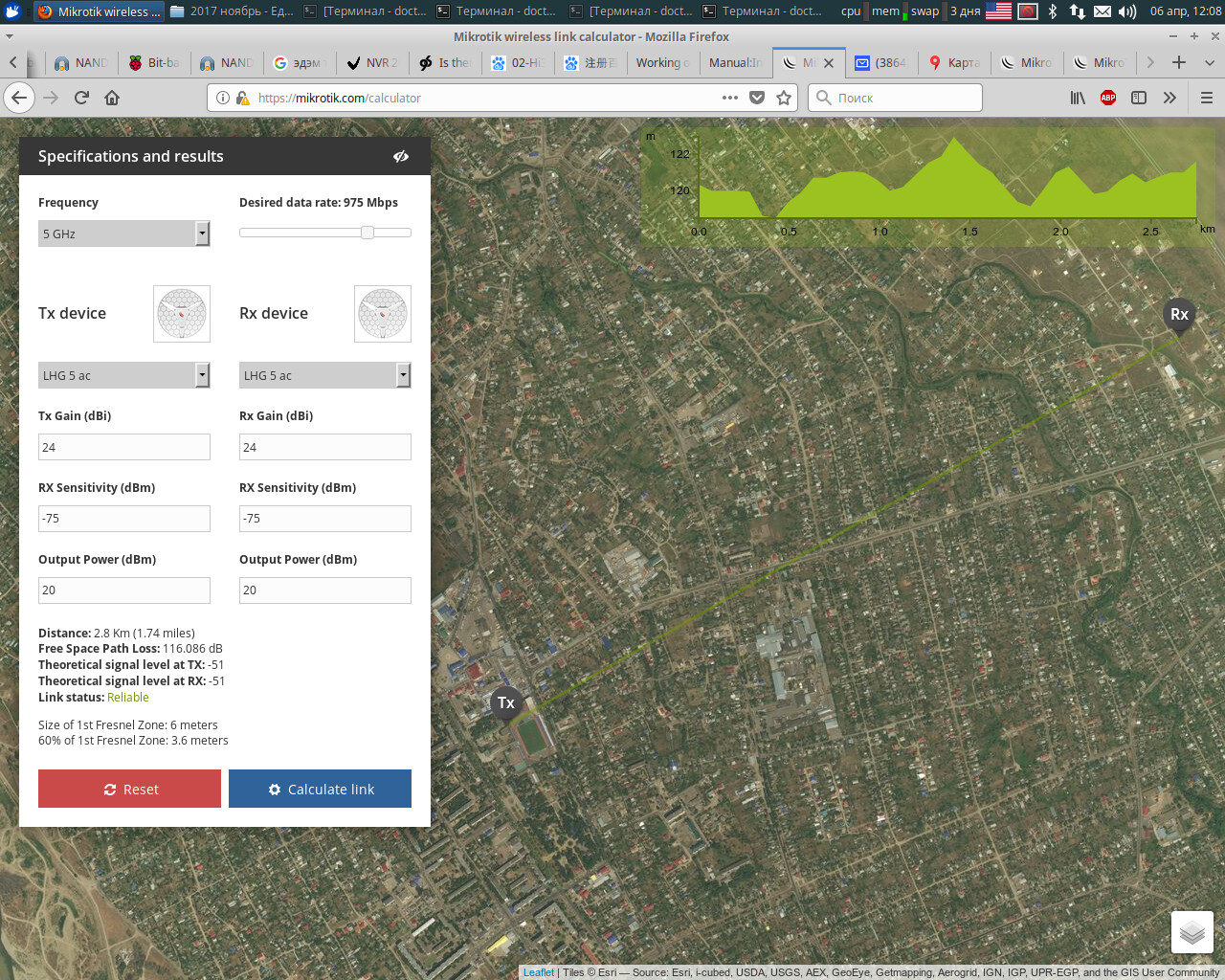
Task: Switch to the NVR browser tab
Action: (x=373, y=63)
